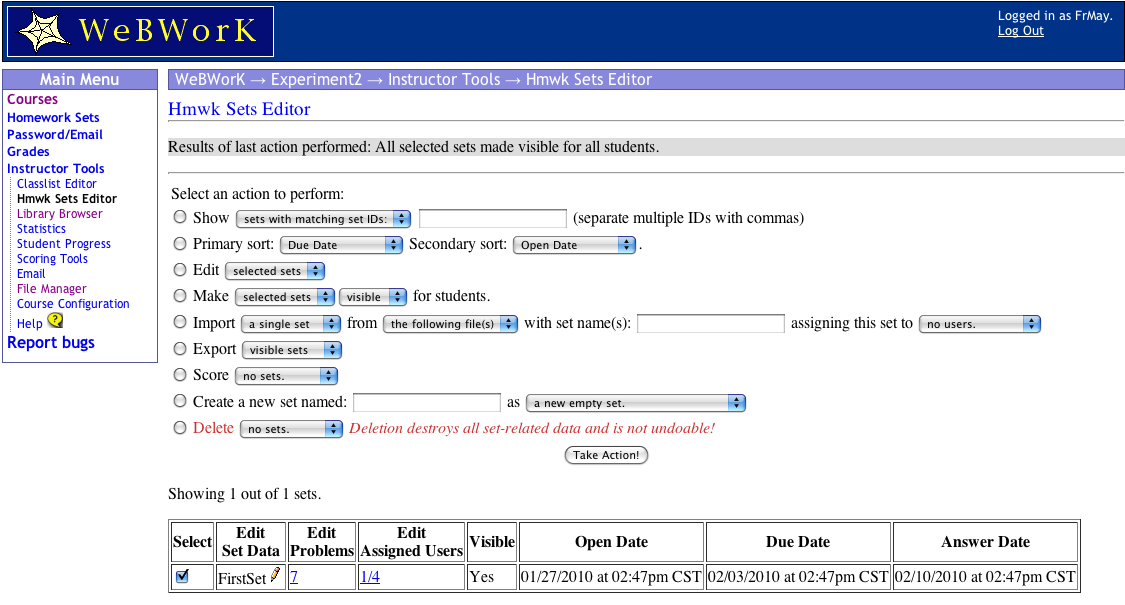The height and width of the screenshot is (605, 1125).
Task: Click the Help link in sidebar
Action: [x=29, y=324]
